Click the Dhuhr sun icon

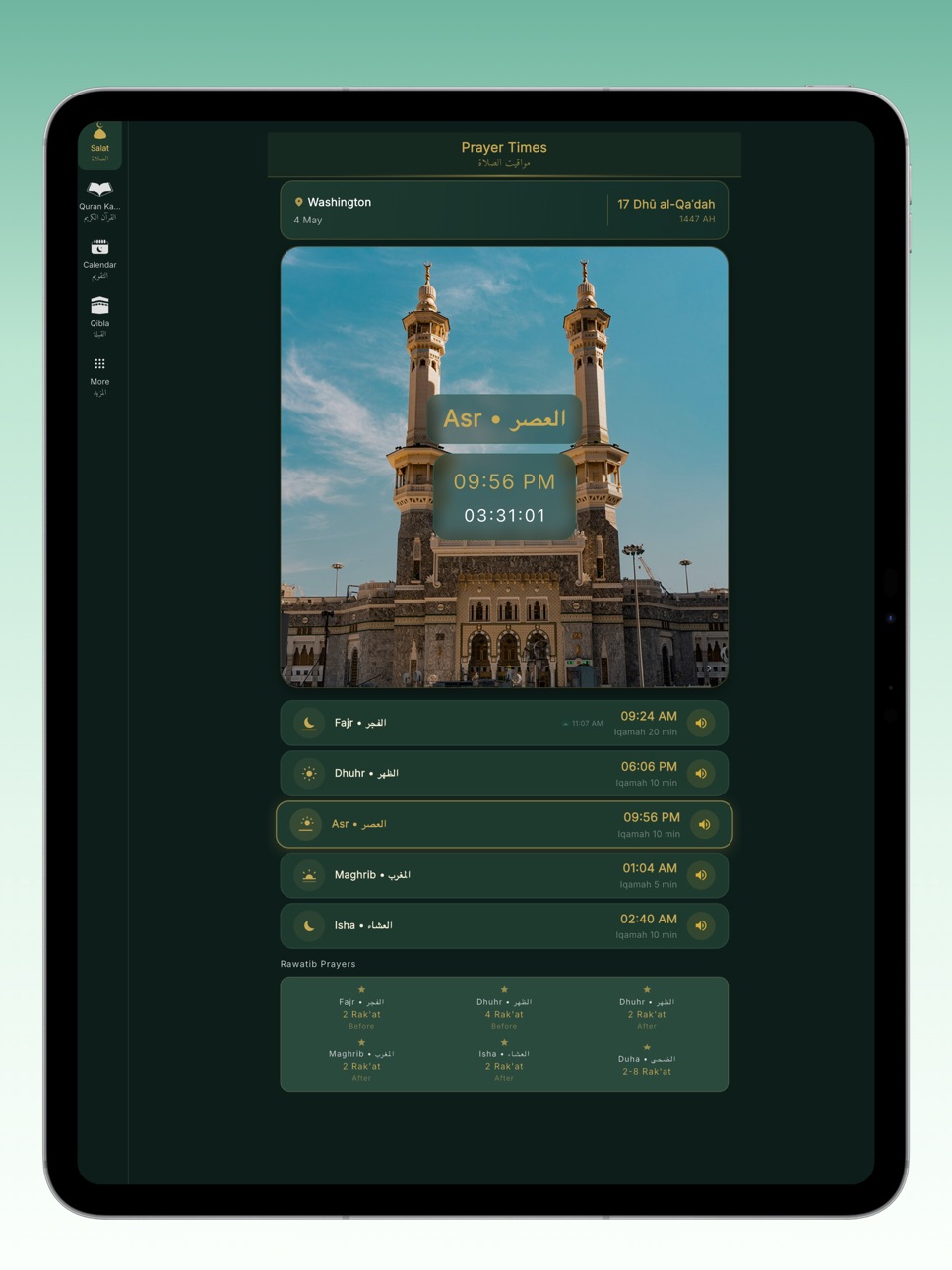(x=309, y=774)
